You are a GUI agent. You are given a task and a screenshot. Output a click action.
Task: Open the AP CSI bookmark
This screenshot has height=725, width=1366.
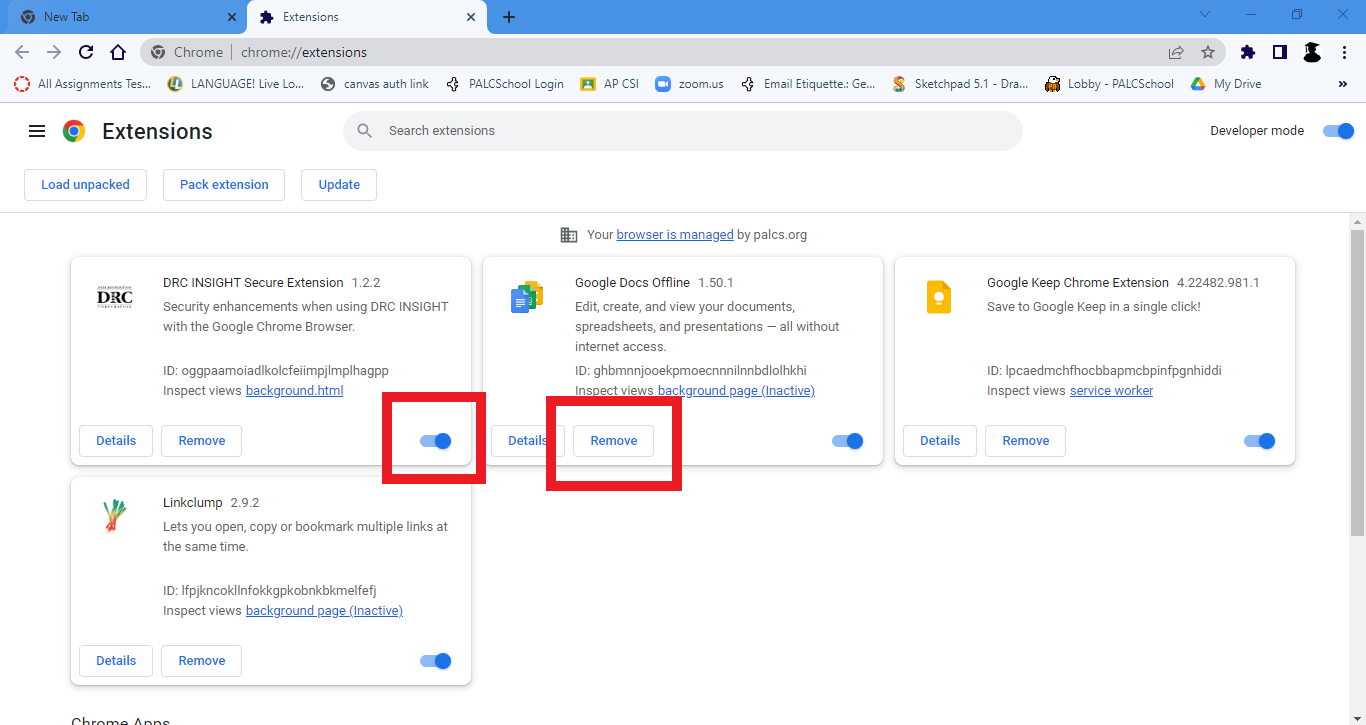[610, 84]
